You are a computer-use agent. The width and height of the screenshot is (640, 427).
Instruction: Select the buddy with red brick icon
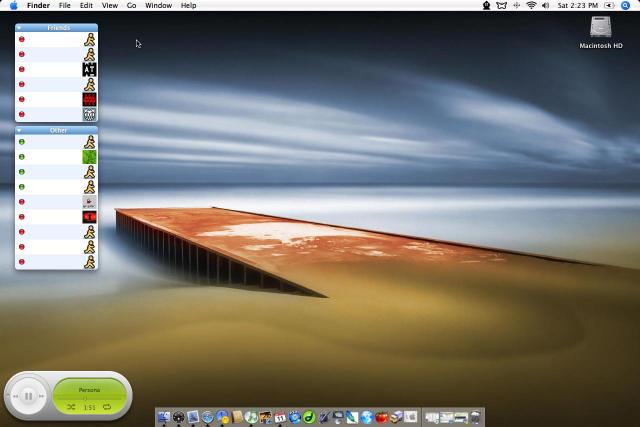click(56, 99)
